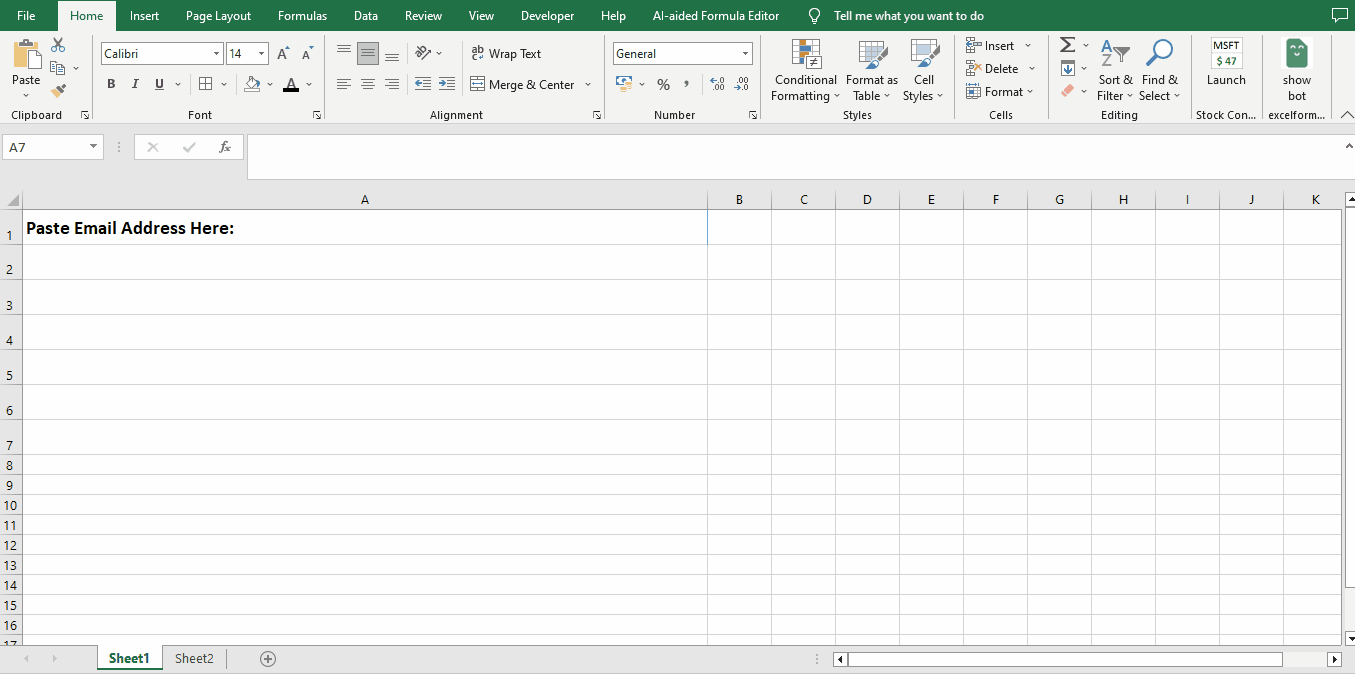Click the AutoSum icon
This screenshot has width=1355, height=674.
click(1066, 44)
